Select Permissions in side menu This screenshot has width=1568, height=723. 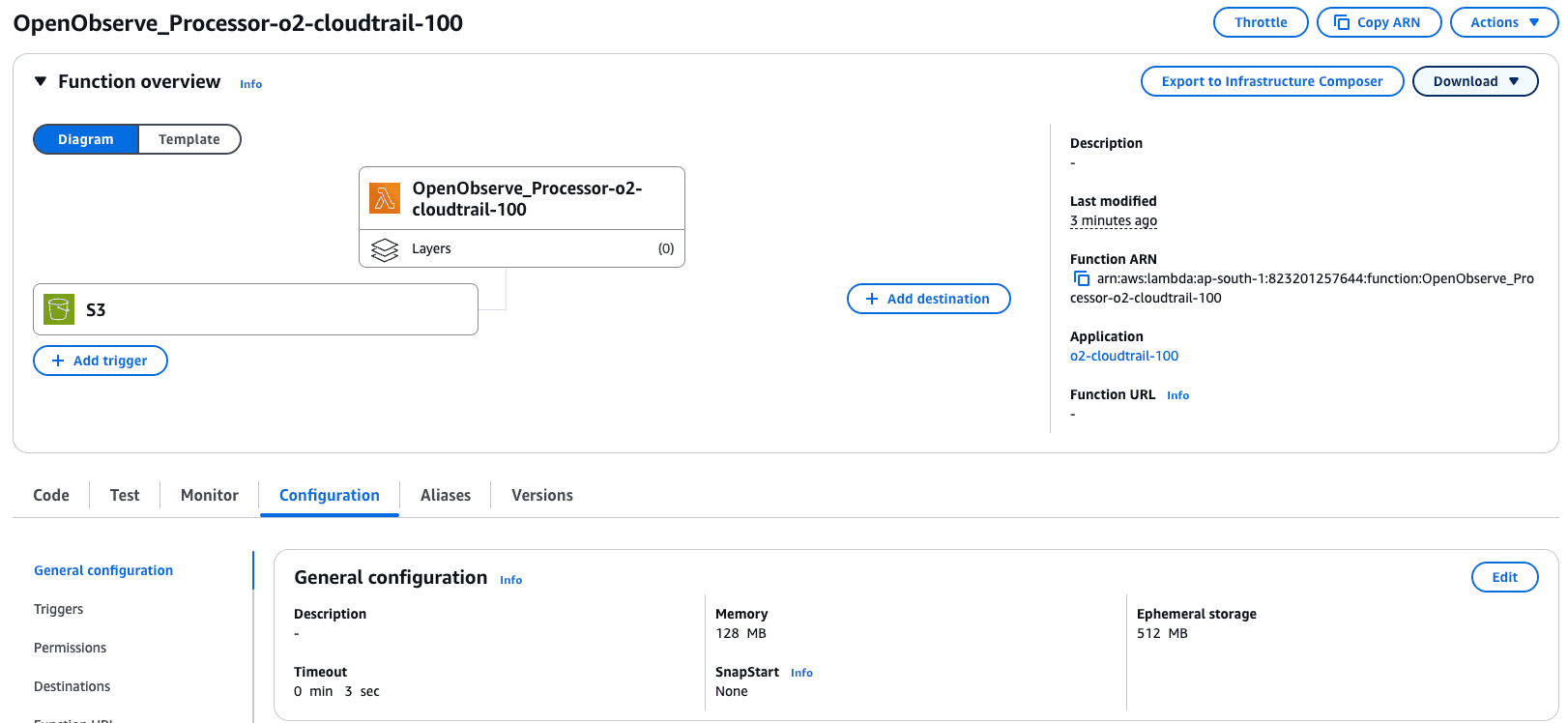point(71,648)
